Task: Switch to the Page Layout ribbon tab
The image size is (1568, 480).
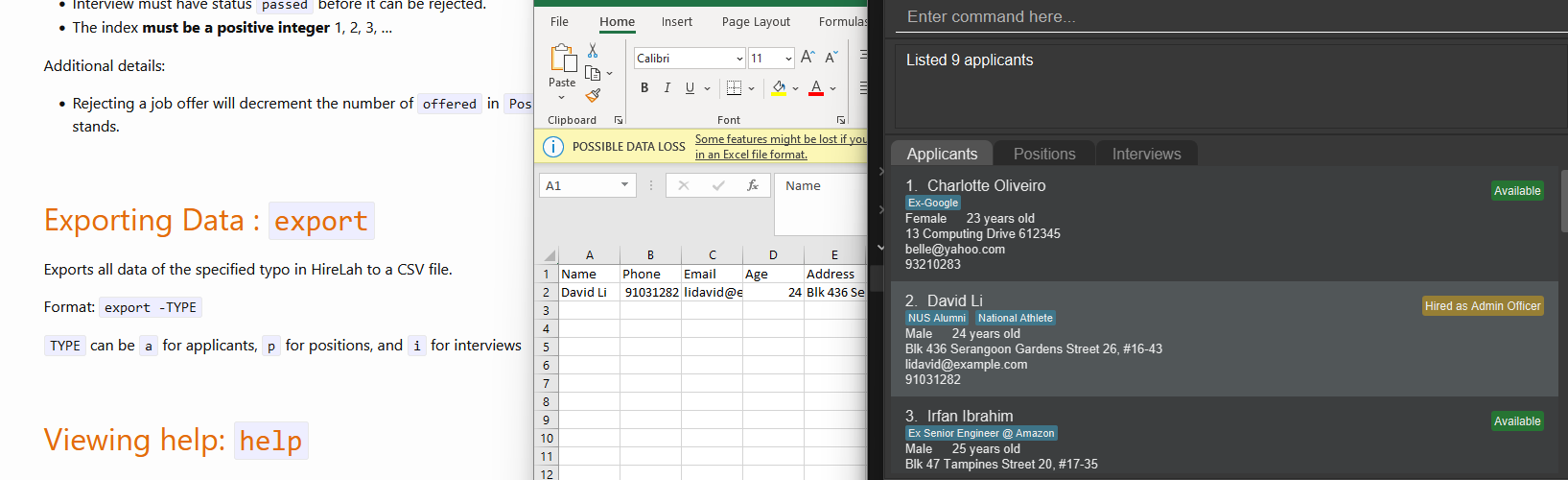Action: point(757,21)
